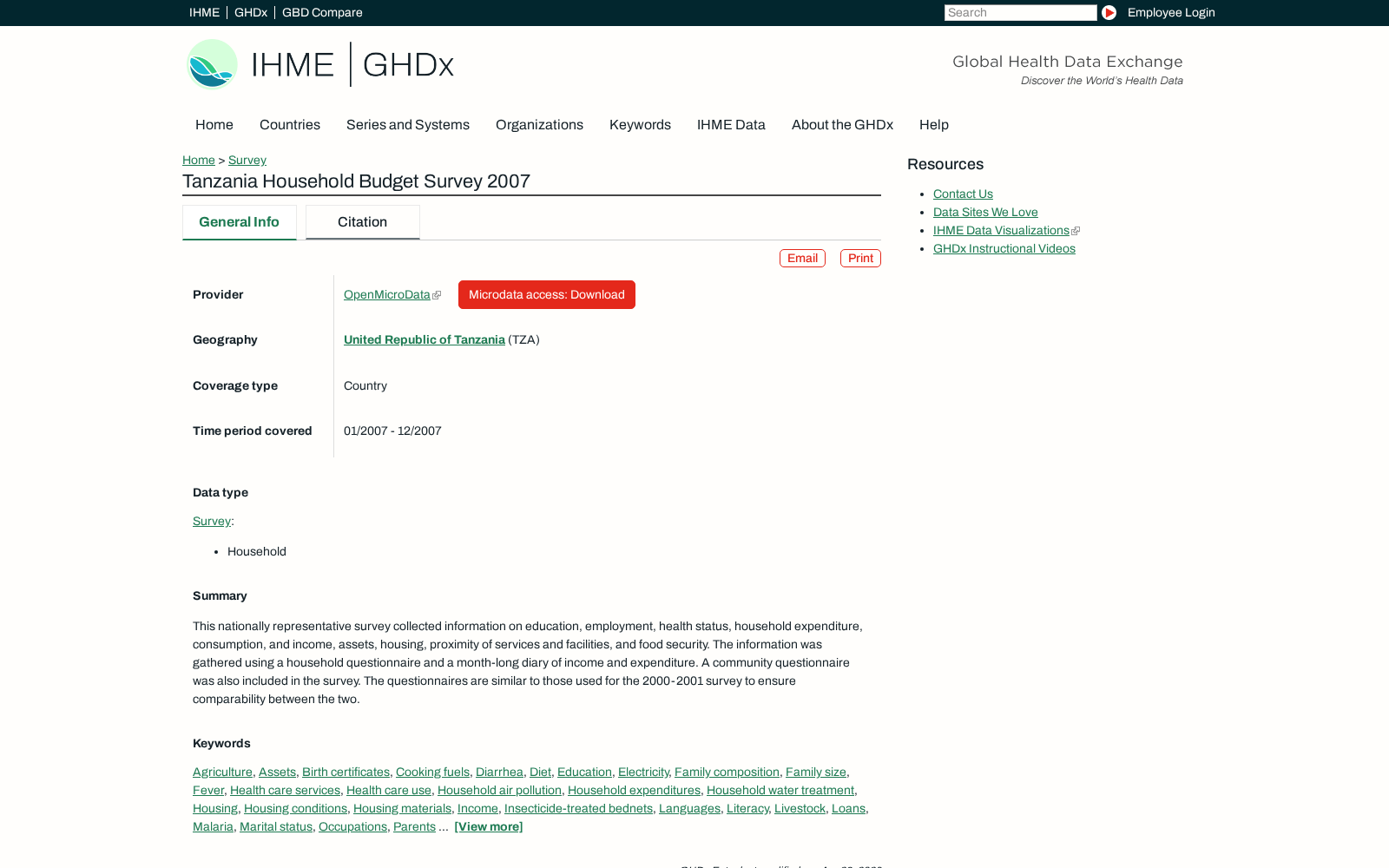The width and height of the screenshot is (1389, 868).
Task: Click the Home breadcrumb link
Action: click(199, 160)
